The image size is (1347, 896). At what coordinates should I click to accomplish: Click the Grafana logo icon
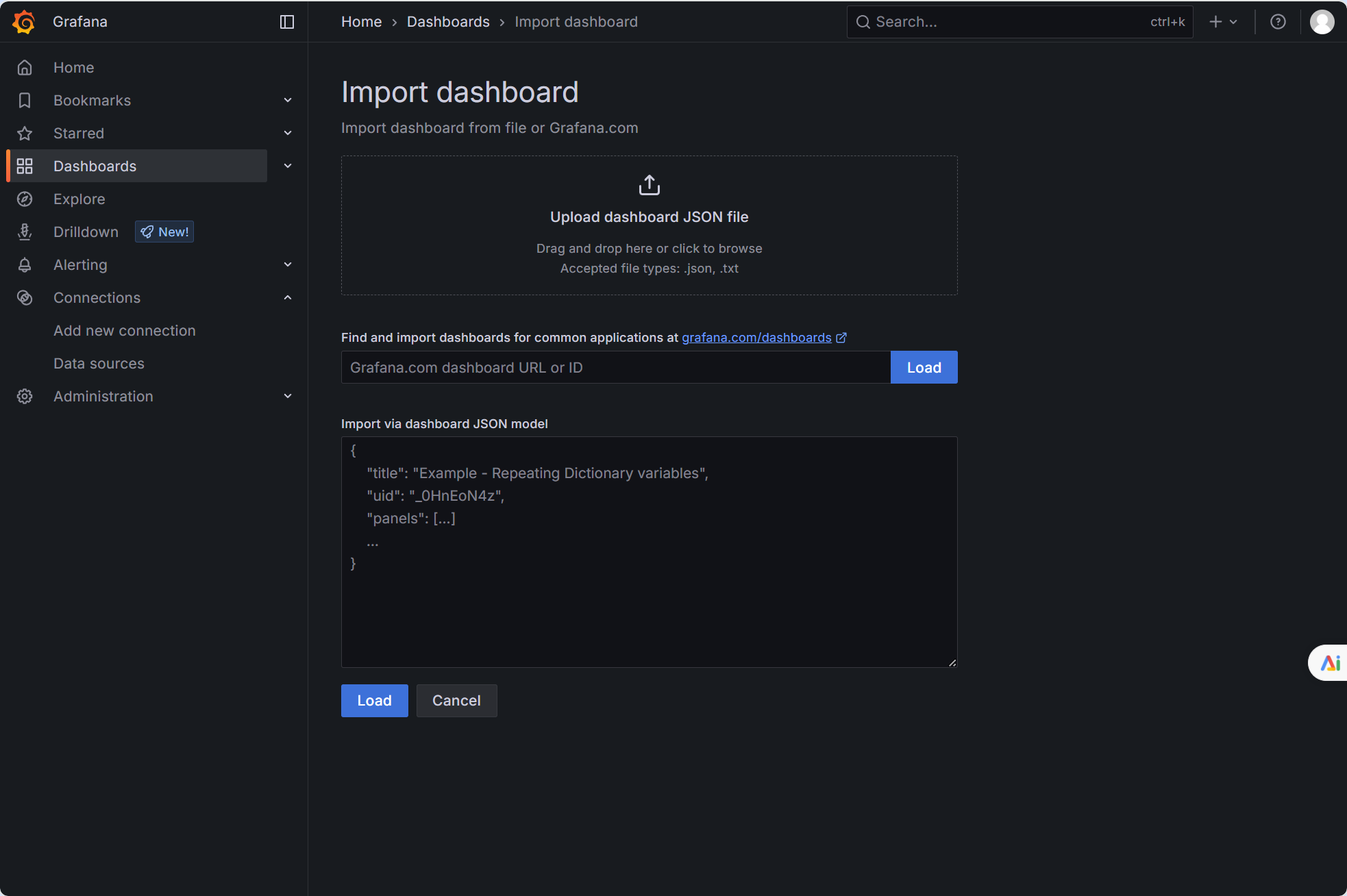(24, 22)
